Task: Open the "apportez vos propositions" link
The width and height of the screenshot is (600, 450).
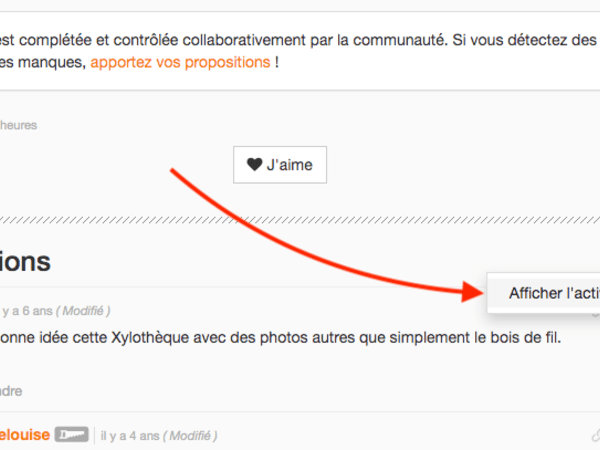Action: point(180,62)
